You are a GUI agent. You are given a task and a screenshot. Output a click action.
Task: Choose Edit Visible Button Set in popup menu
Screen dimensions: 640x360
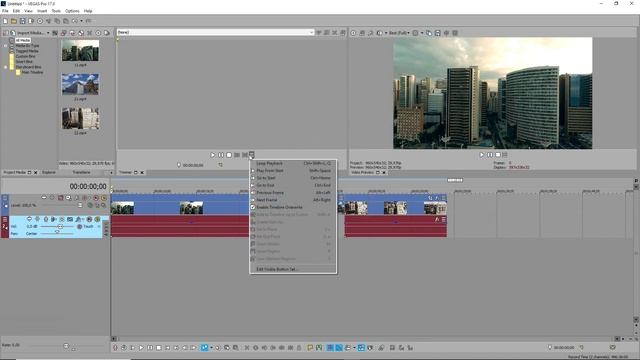tap(293, 269)
